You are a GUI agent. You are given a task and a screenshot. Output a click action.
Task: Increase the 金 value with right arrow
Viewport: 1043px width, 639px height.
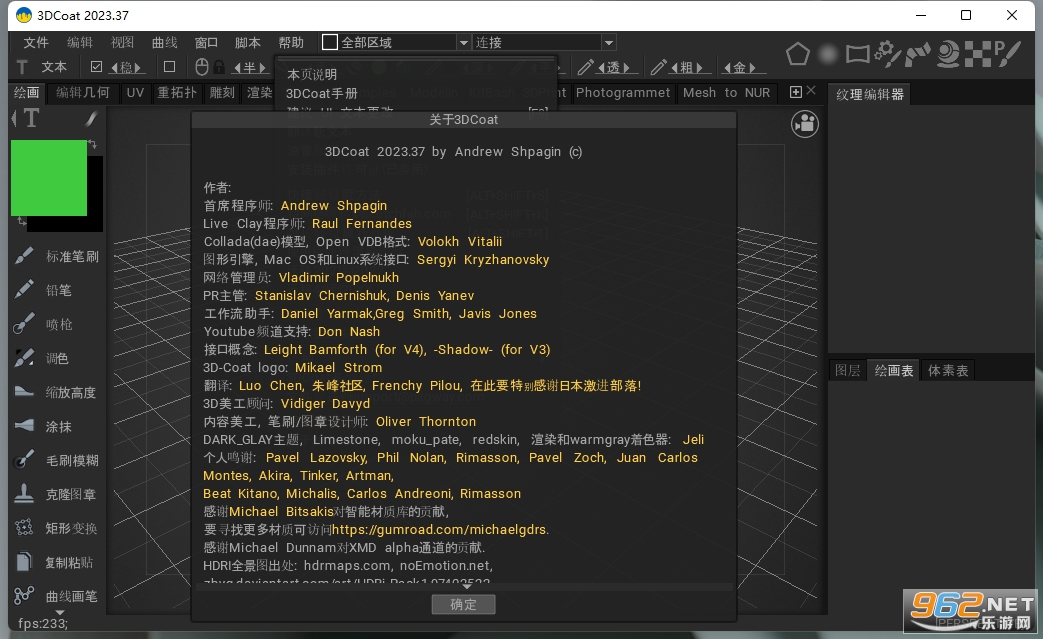point(752,67)
